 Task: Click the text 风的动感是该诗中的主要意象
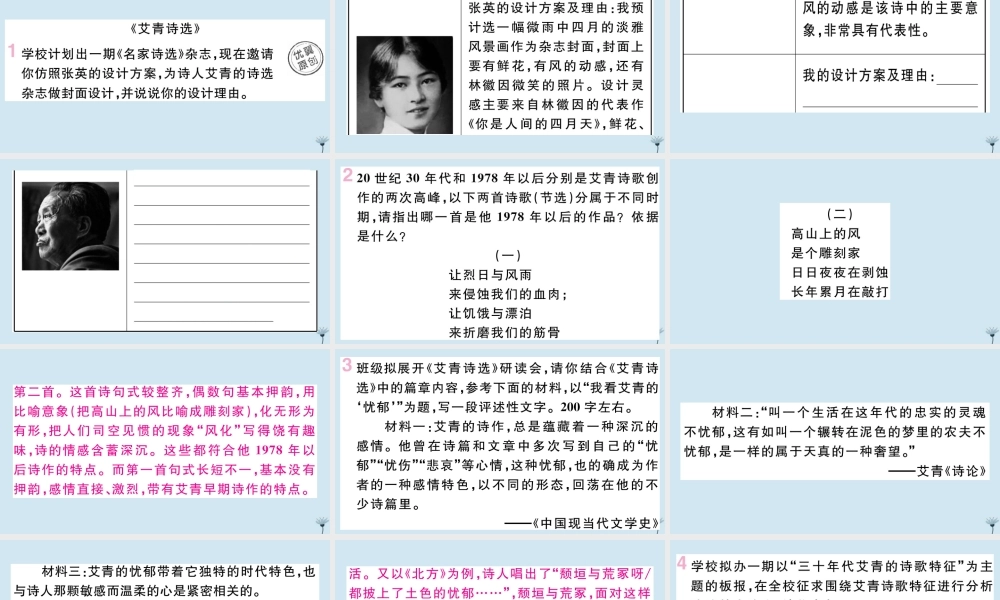890,18
